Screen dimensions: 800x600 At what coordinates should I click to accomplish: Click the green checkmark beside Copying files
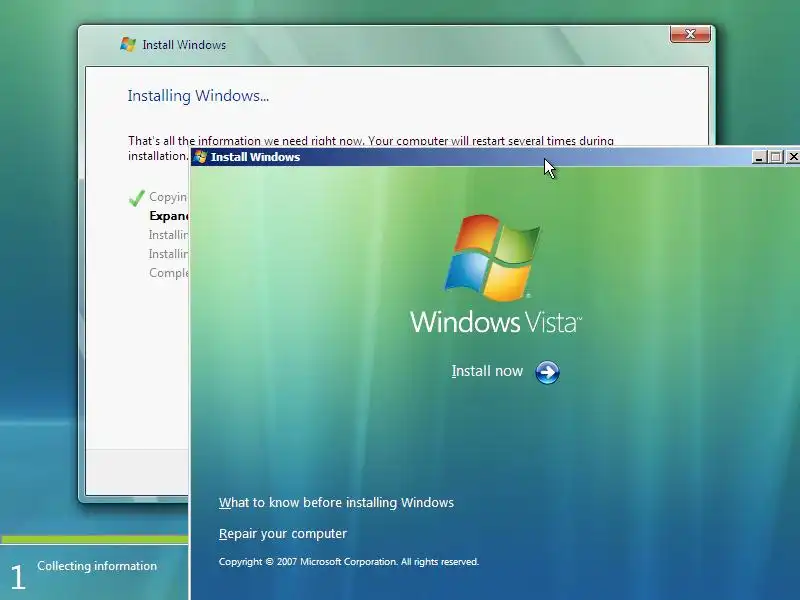(x=137, y=197)
